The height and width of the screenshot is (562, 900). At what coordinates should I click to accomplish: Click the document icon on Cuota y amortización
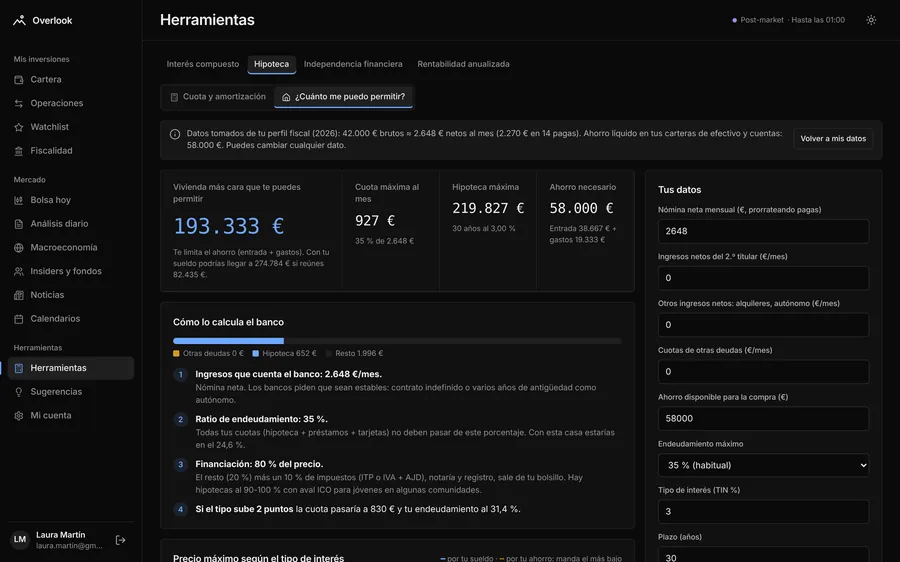tap(174, 97)
